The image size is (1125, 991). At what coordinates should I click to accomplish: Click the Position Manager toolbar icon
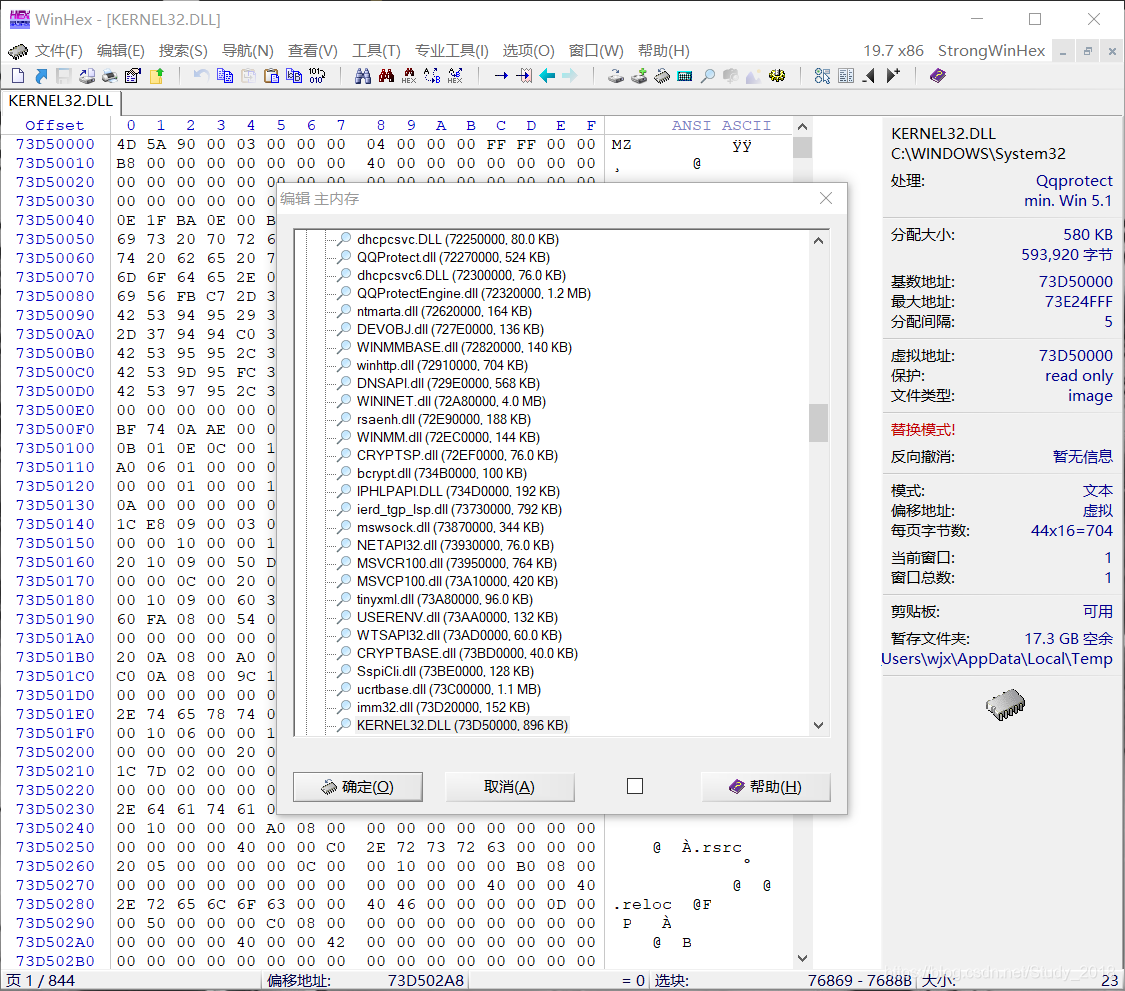[822, 75]
